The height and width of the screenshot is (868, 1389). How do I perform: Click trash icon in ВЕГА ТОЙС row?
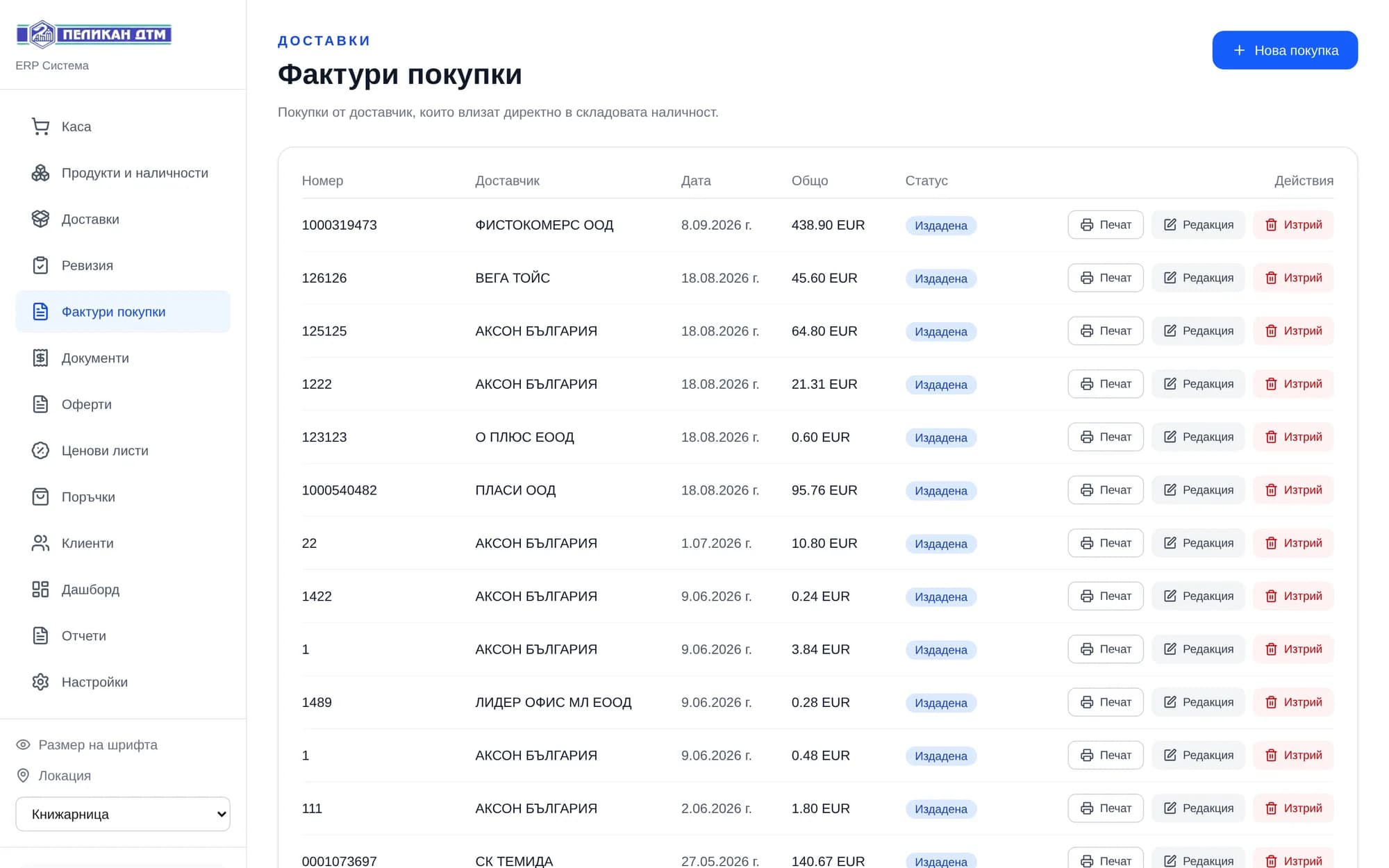1271,278
